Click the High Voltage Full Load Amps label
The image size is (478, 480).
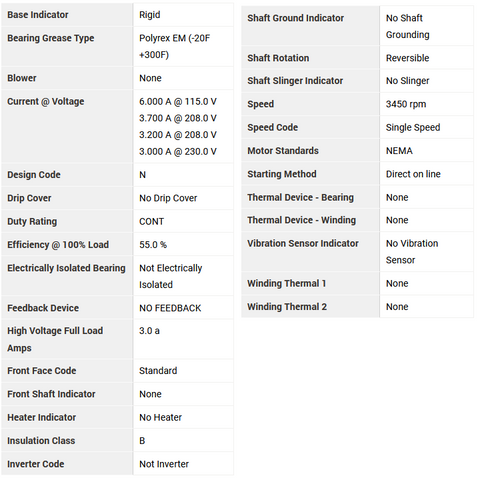(55, 339)
